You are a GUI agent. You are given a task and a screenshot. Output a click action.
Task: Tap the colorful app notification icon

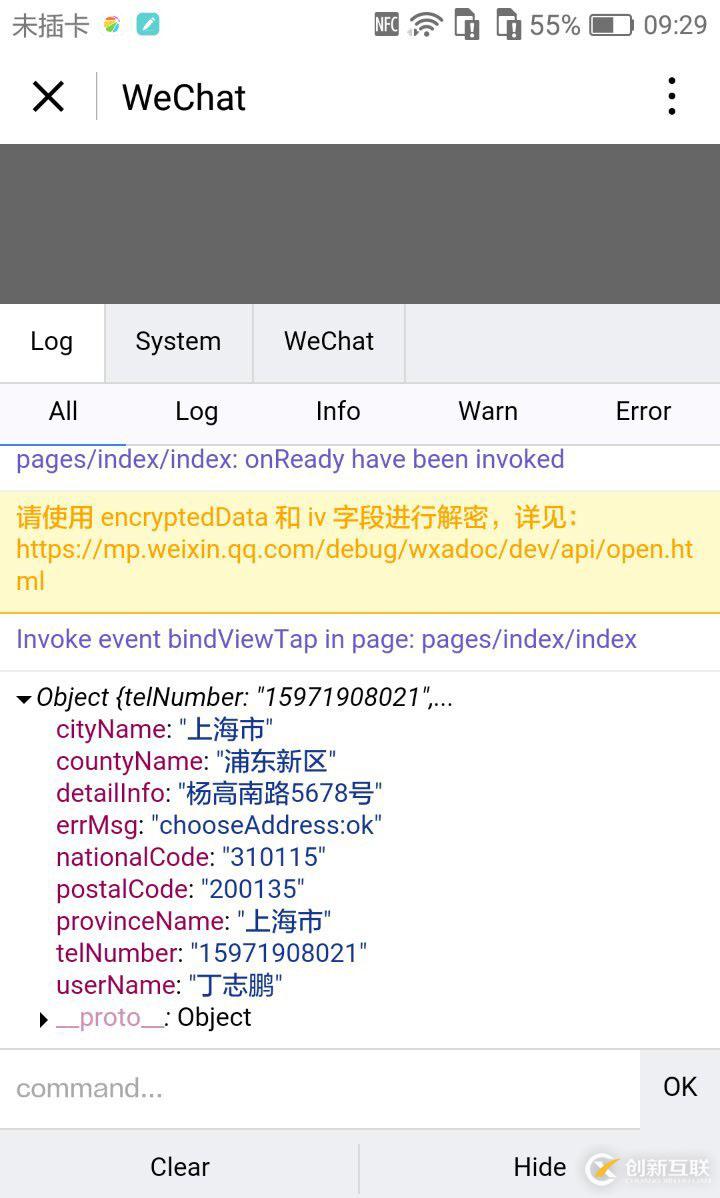point(112,24)
